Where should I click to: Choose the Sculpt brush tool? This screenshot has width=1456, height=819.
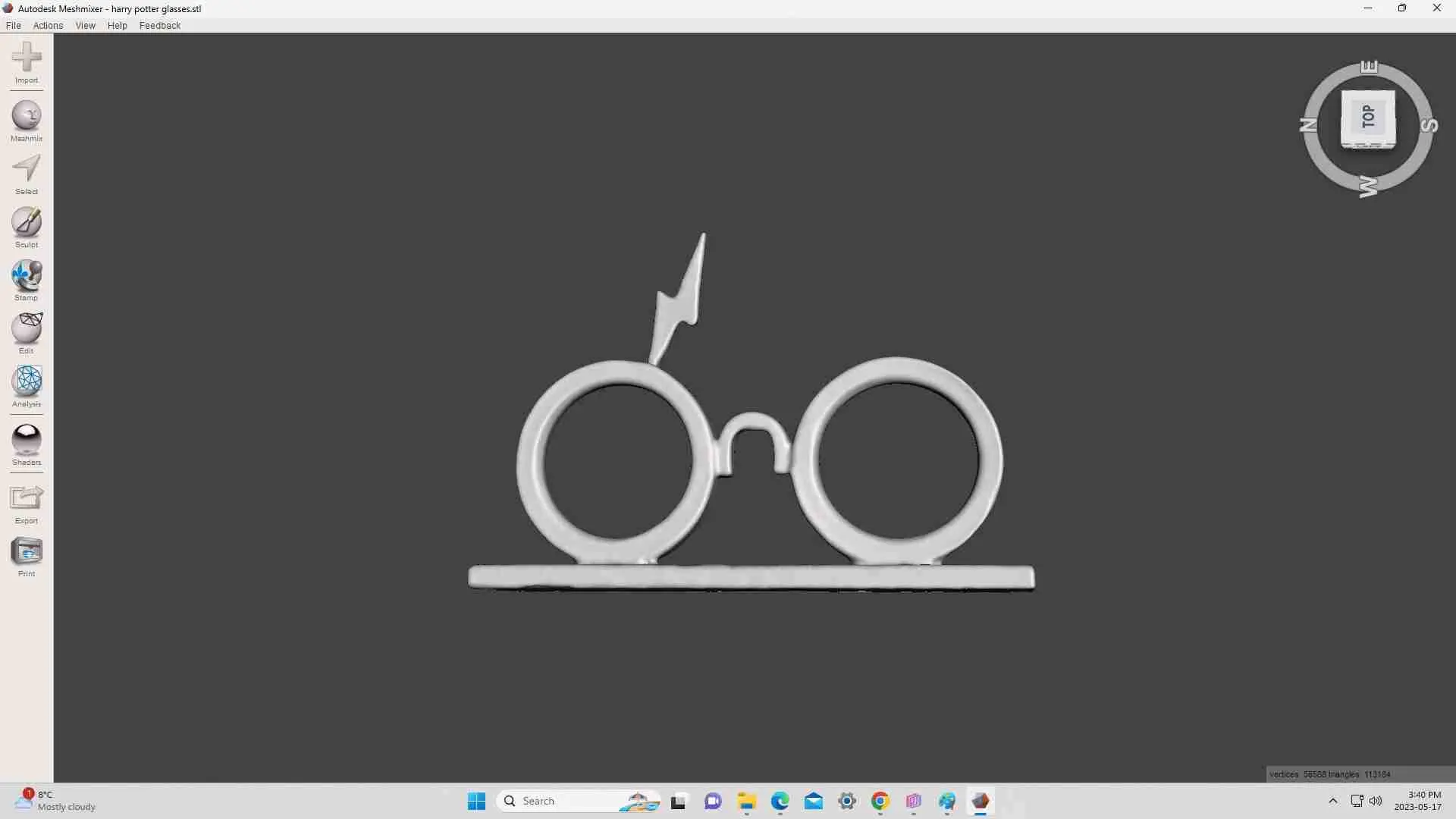27,227
